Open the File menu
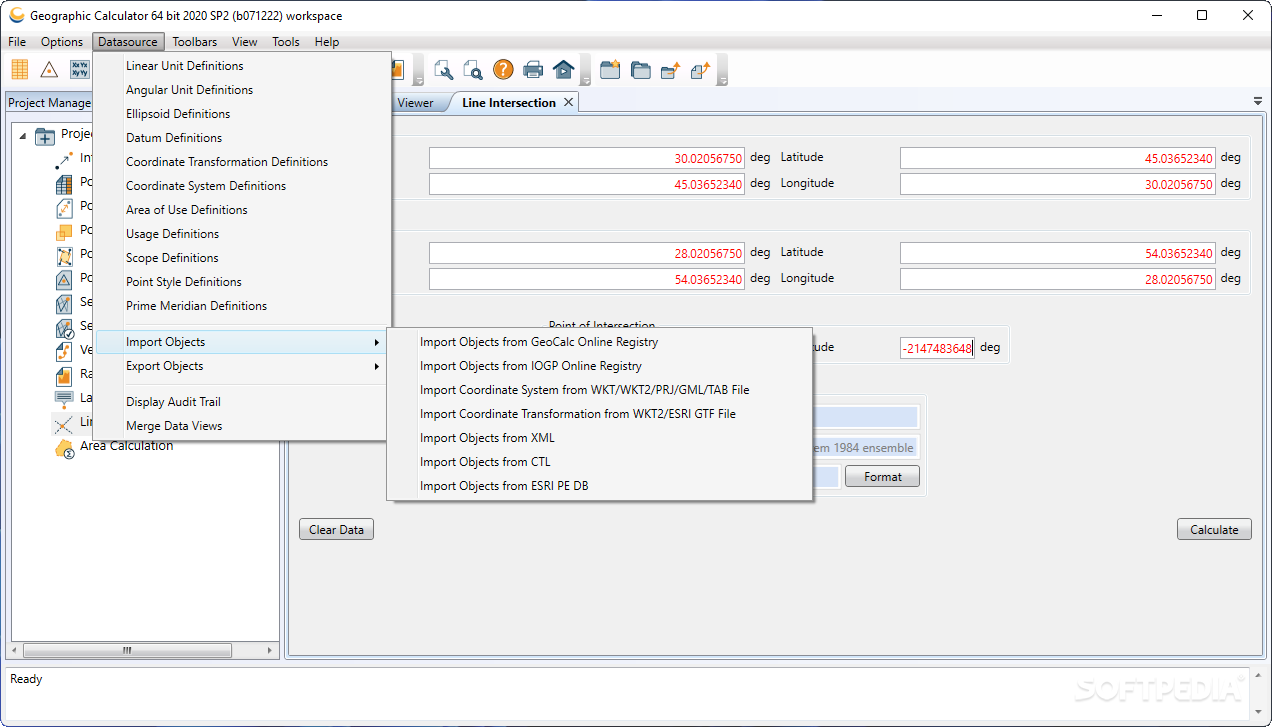This screenshot has height=727, width=1272. pos(17,42)
